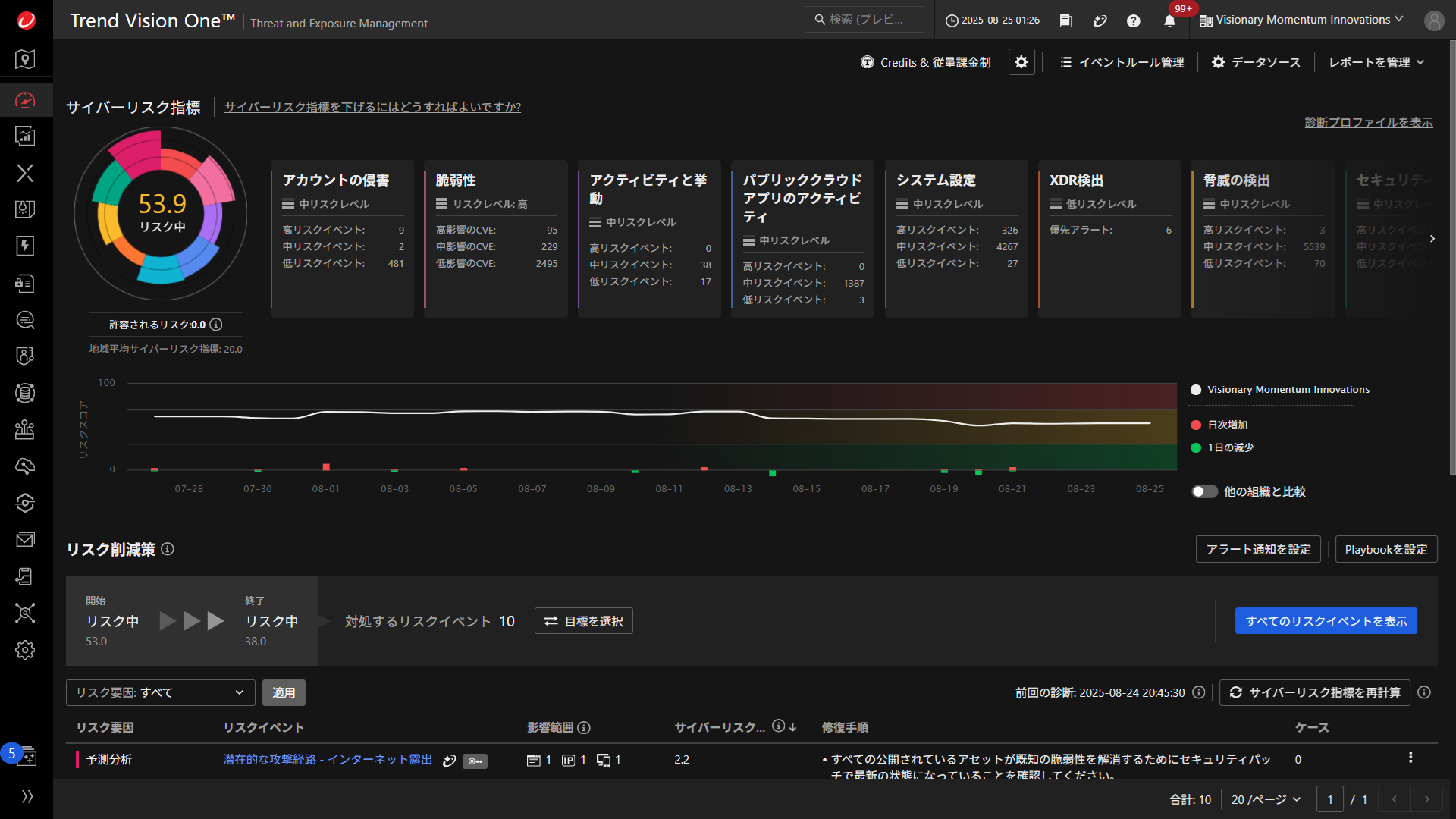The height and width of the screenshot is (819, 1456).
Task: Open the envelope email sidebar icon
Action: click(x=25, y=539)
